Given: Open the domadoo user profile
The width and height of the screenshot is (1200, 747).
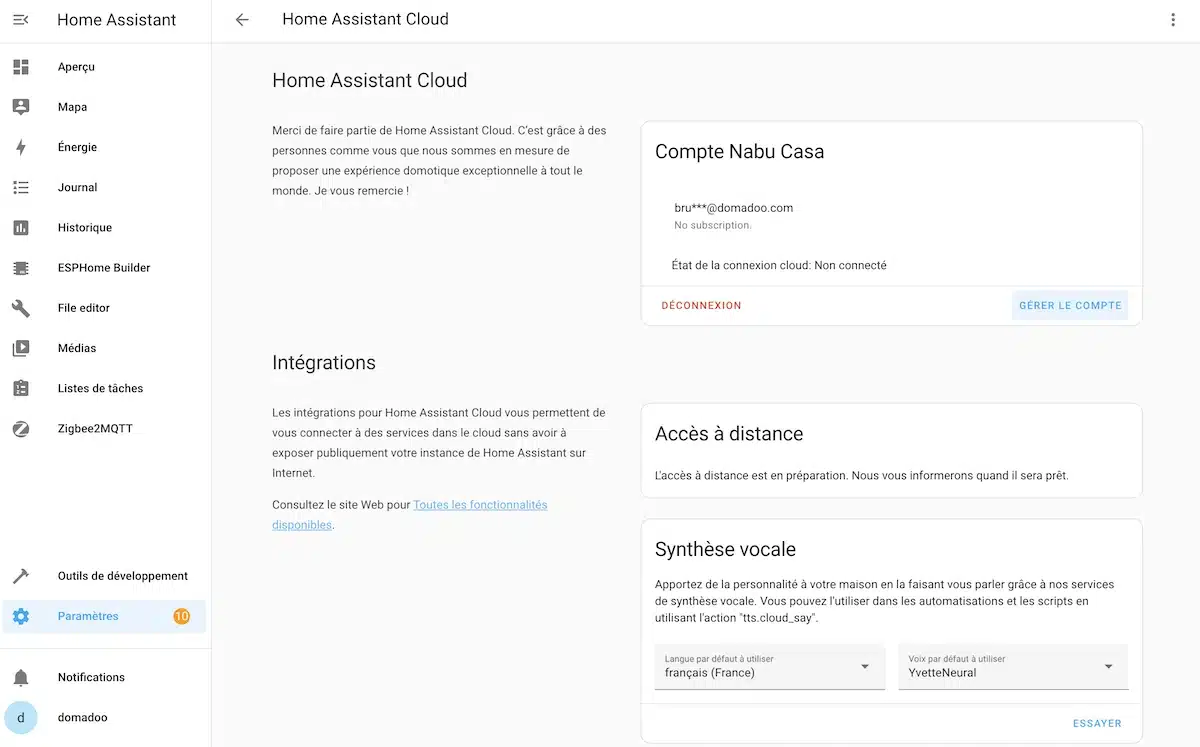Looking at the screenshot, I should coord(105,717).
